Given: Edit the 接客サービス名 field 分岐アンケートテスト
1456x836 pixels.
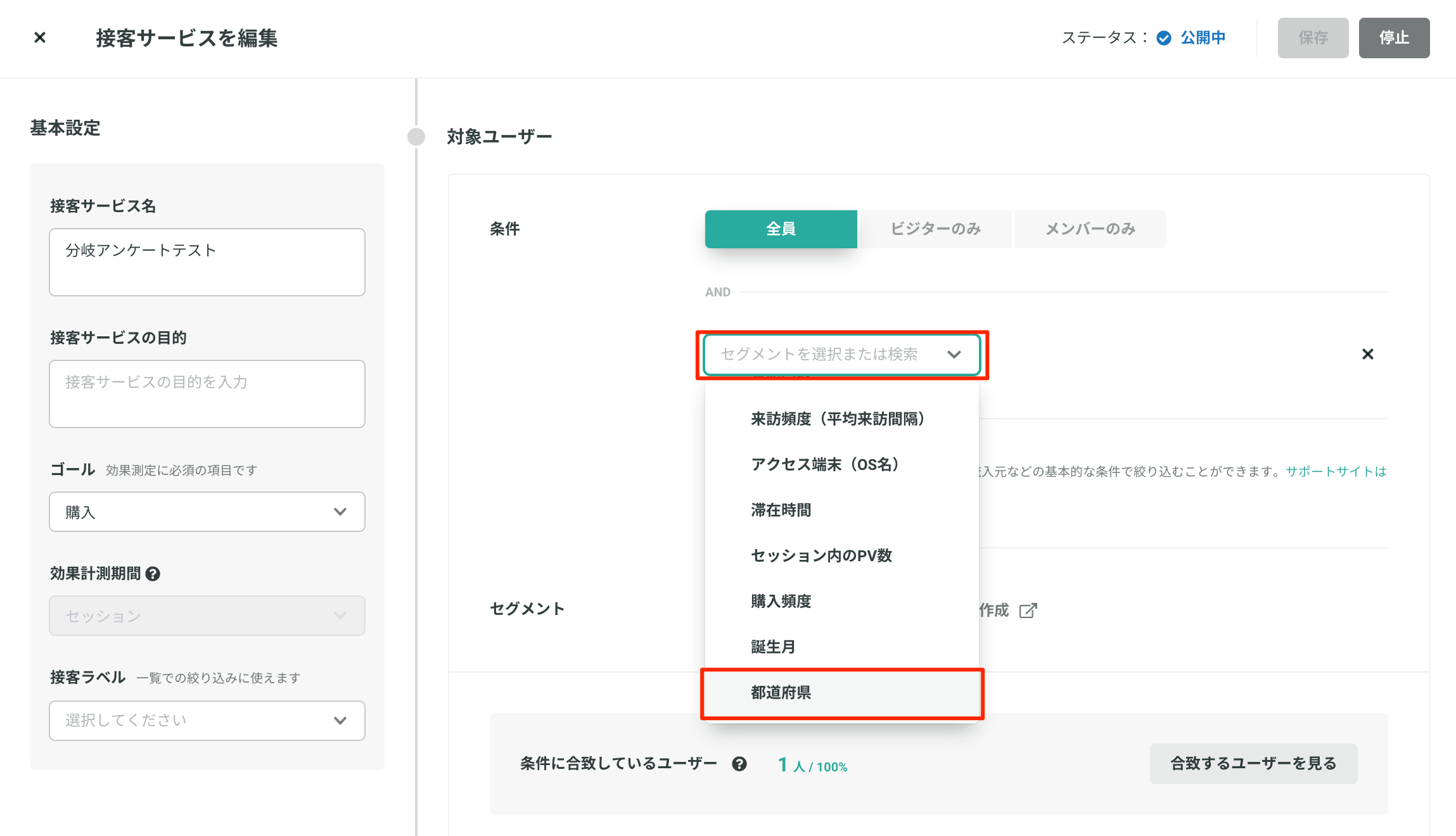Looking at the screenshot, I should point(207,262).
